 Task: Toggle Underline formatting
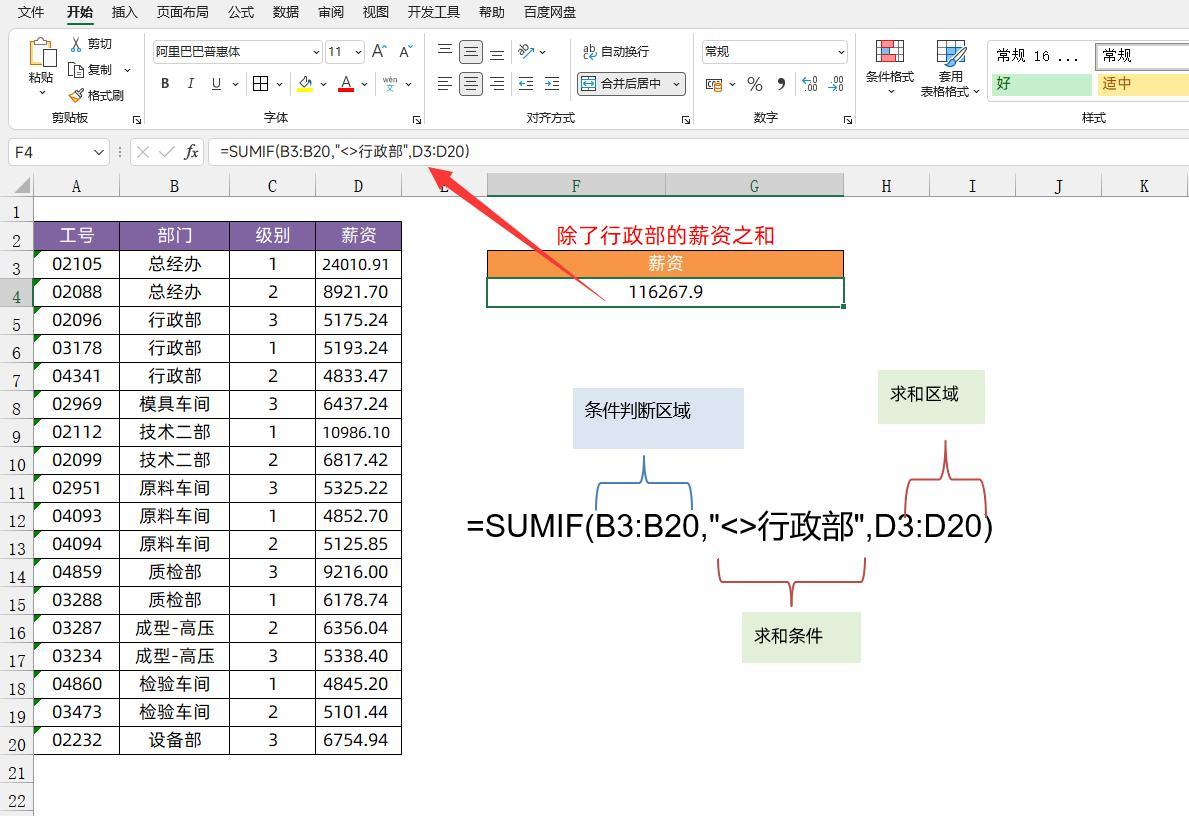click(216, 83)
